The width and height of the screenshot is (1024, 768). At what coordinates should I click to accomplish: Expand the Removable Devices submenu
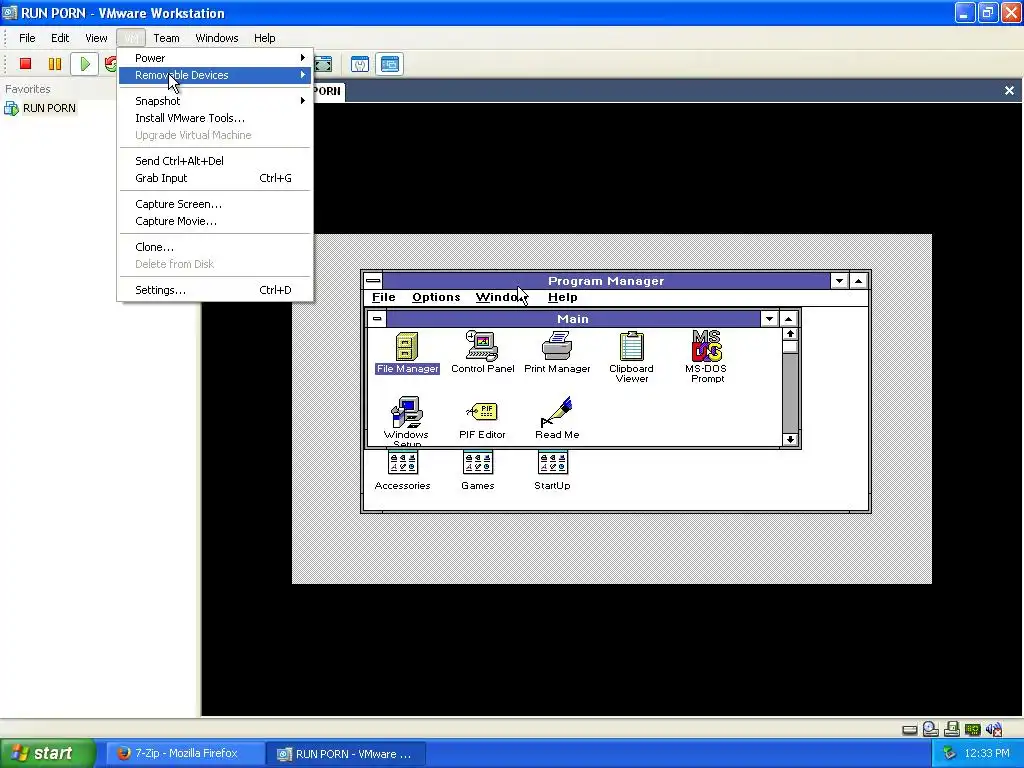pos(216,75)
